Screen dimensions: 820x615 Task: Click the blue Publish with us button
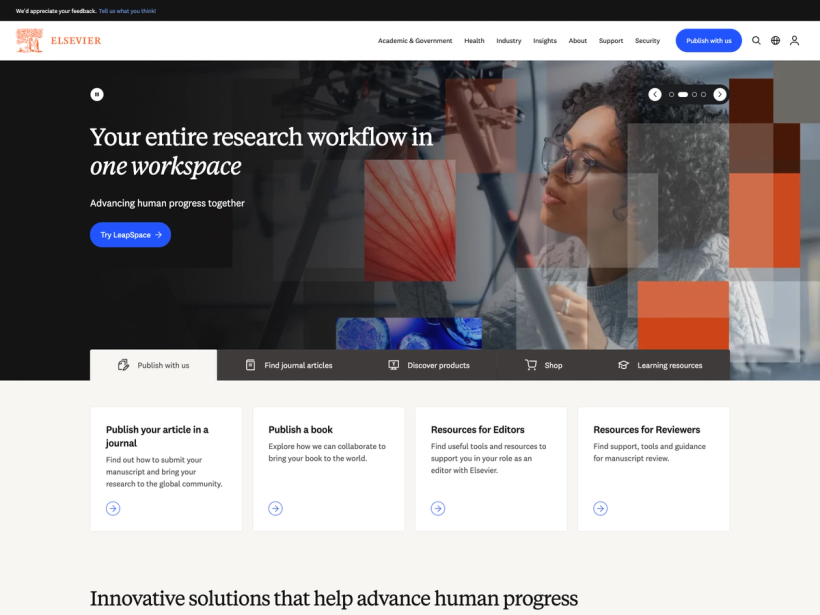(x=709, y=40)
